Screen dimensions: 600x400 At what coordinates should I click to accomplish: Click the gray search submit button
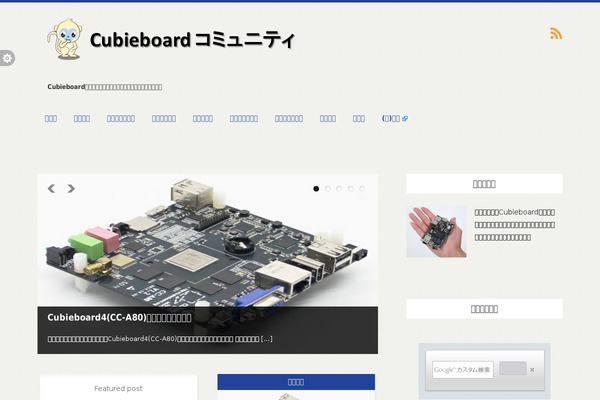click(x=513, y=368)
